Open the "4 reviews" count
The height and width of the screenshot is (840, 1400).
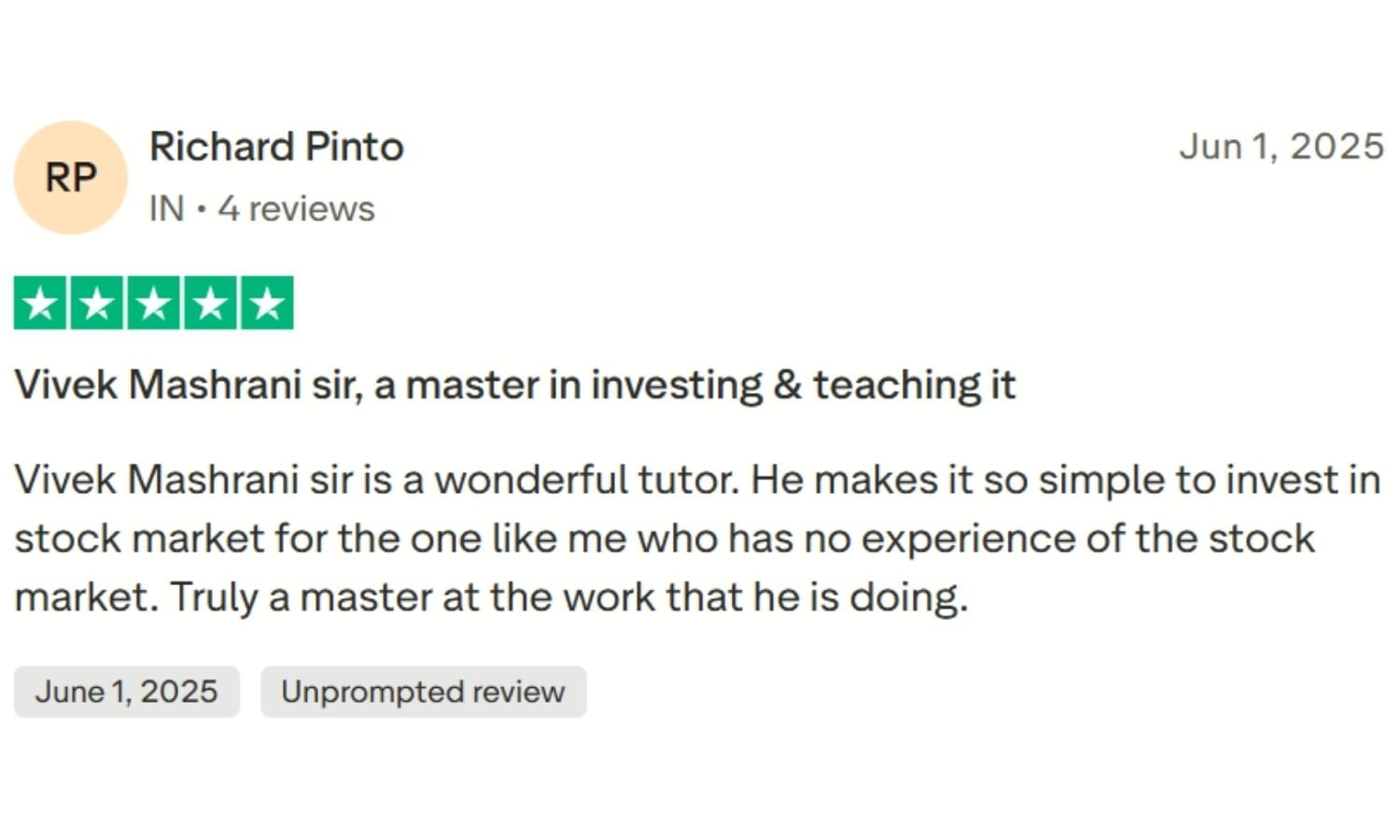coord(296,209)
